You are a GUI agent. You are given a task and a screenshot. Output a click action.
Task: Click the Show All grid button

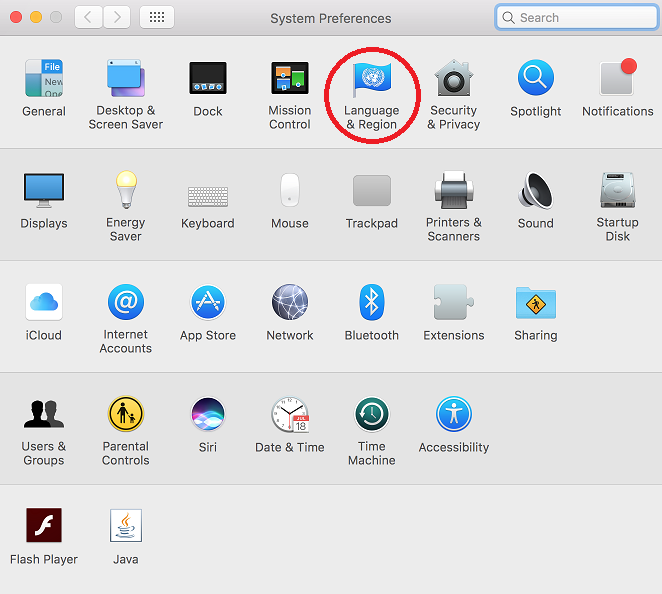coord(157,17)
